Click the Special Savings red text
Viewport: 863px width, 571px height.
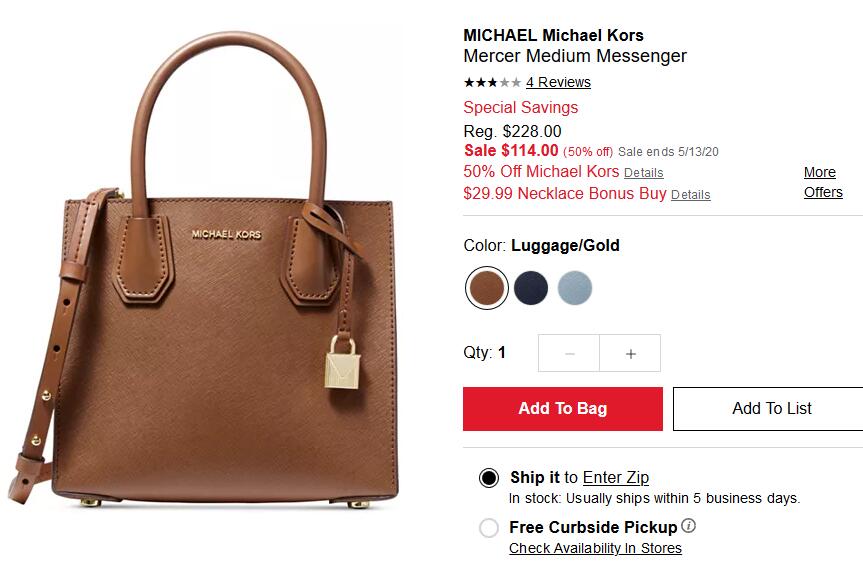[x=521, y=107]
